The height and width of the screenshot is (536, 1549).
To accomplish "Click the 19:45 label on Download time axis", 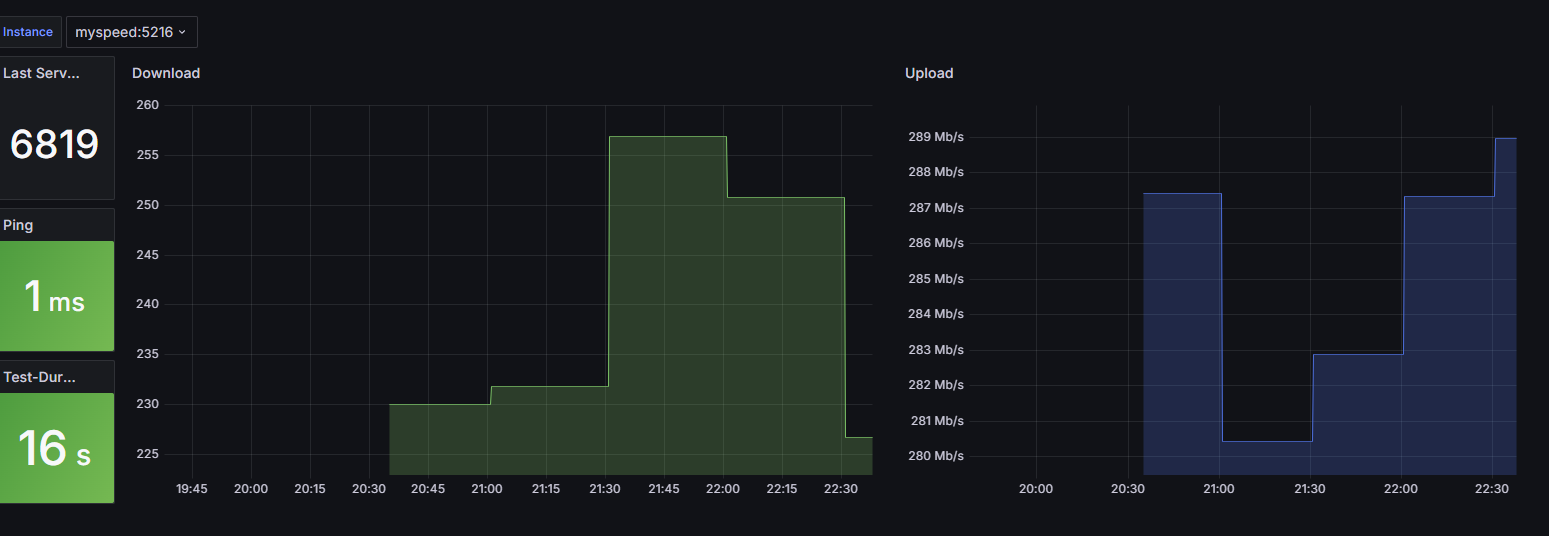I will [x=192, y=489].
